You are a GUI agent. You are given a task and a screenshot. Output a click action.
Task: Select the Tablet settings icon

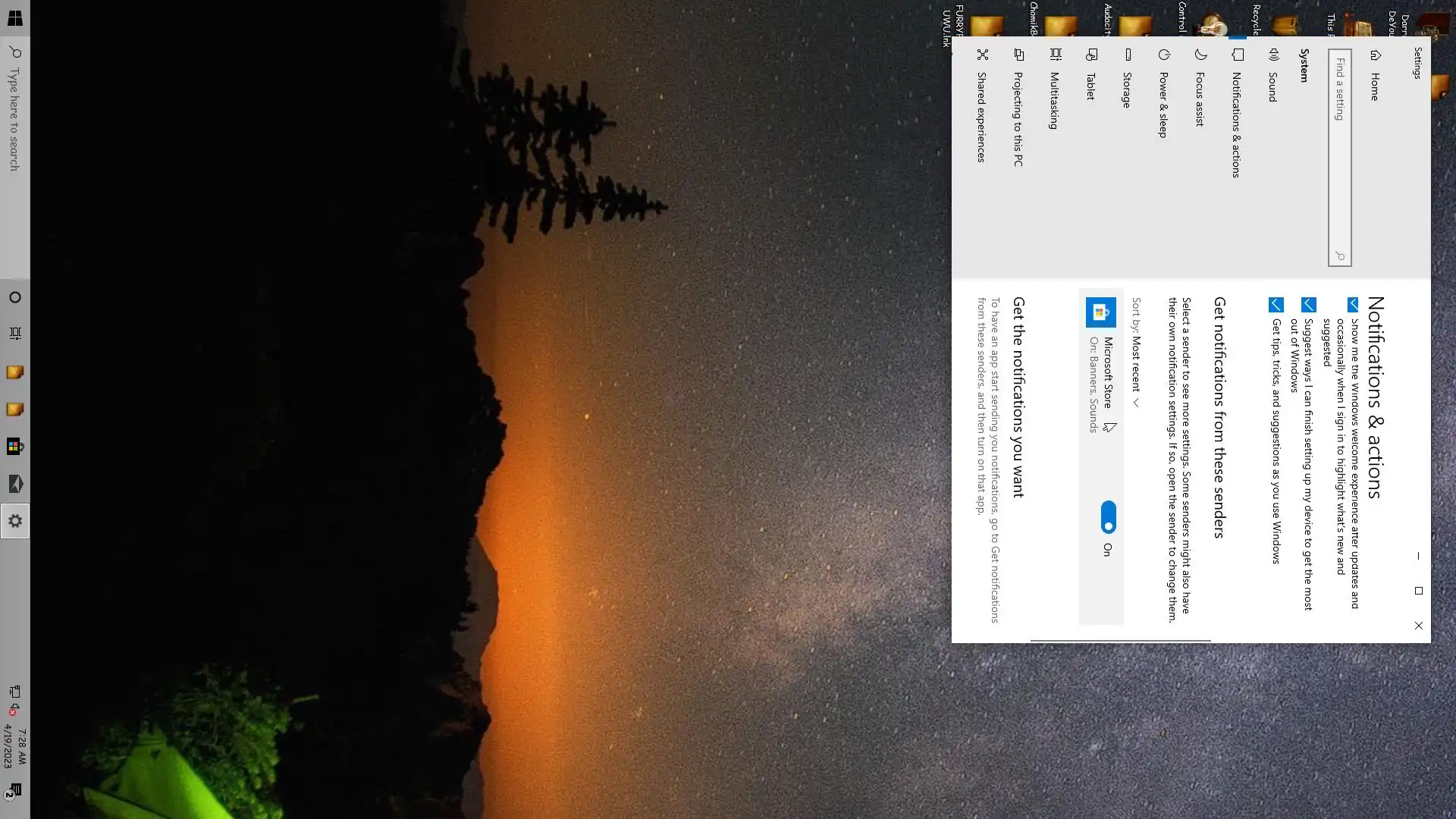(x=1091, y=55)
